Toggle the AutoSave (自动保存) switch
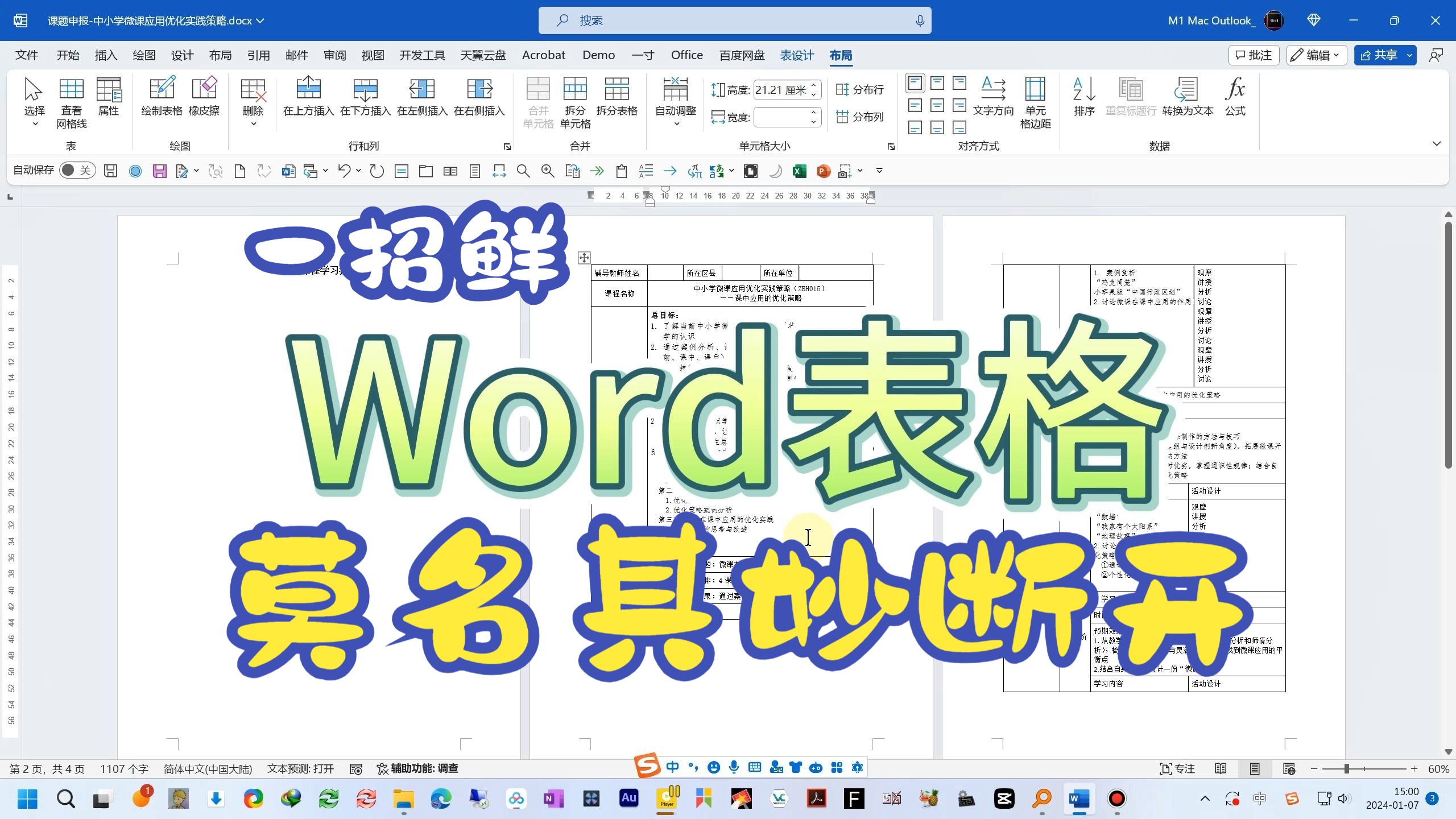 tap(76, 170)
